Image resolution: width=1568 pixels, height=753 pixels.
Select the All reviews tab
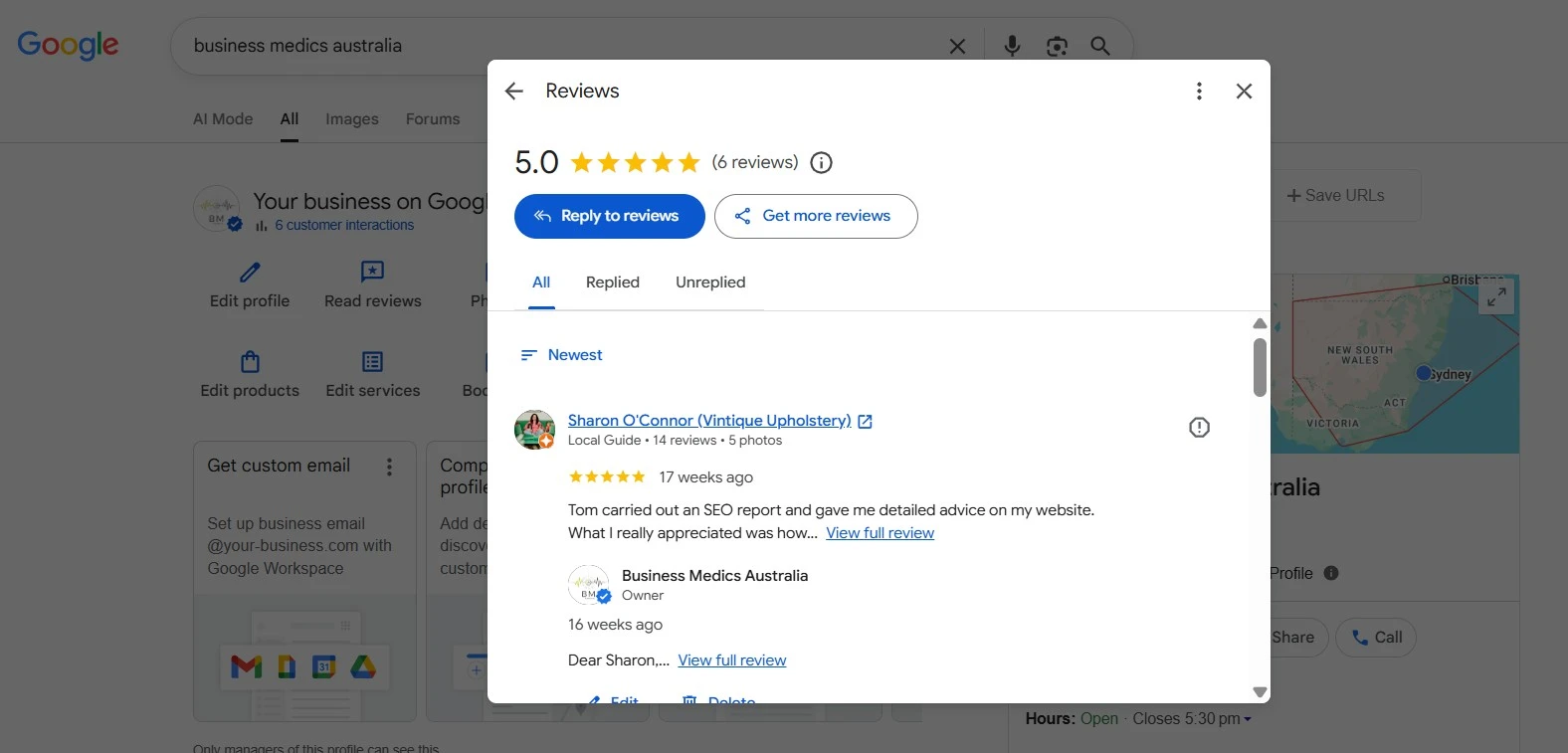point(541,282)
